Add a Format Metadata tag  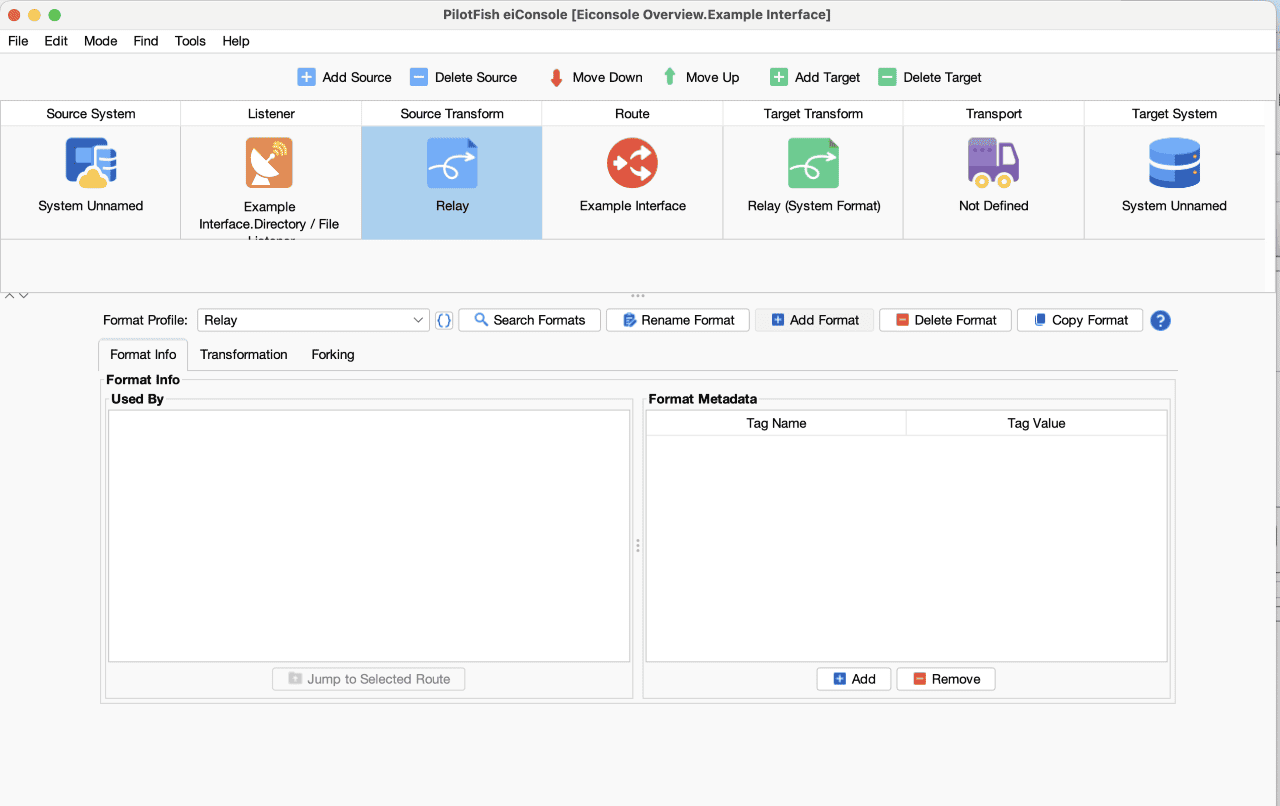click(854, 679)
